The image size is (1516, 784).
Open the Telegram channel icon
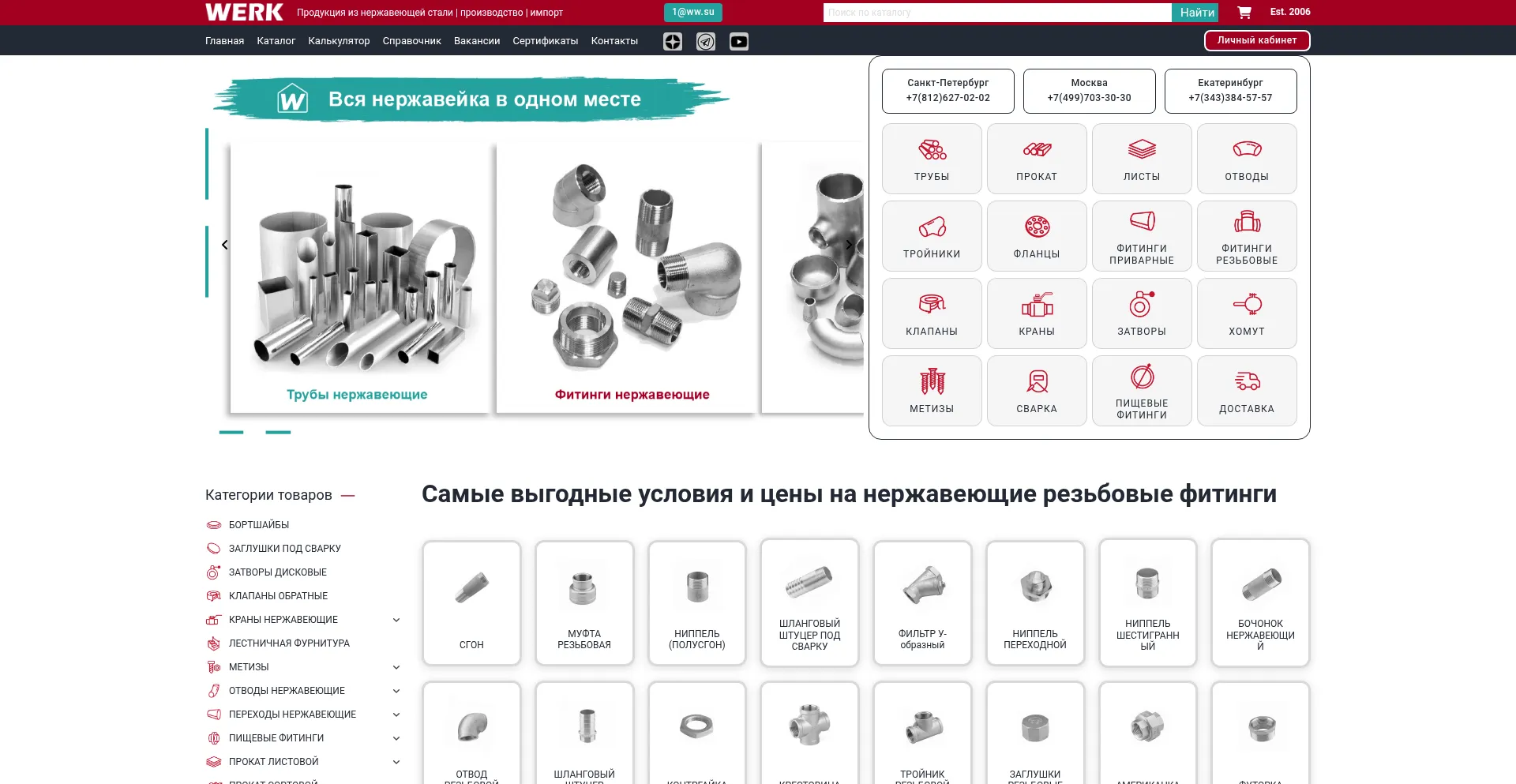[705, 42]
